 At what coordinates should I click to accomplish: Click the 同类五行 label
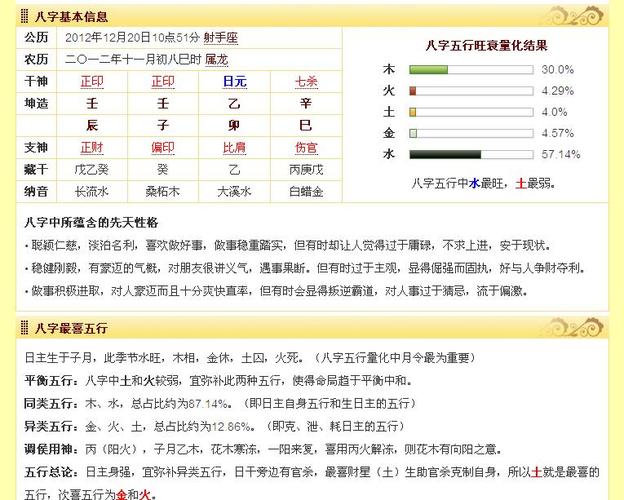pos(51,404)
